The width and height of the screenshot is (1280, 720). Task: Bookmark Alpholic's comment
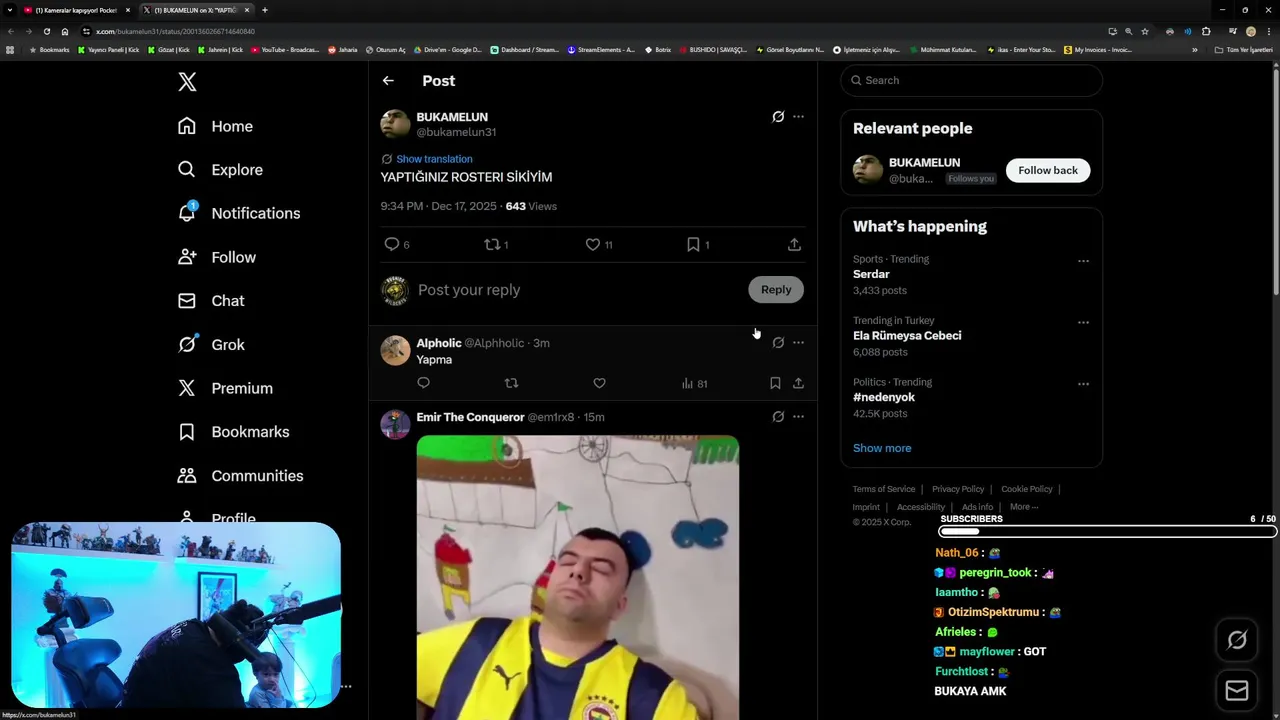click(x=775, y=383)
